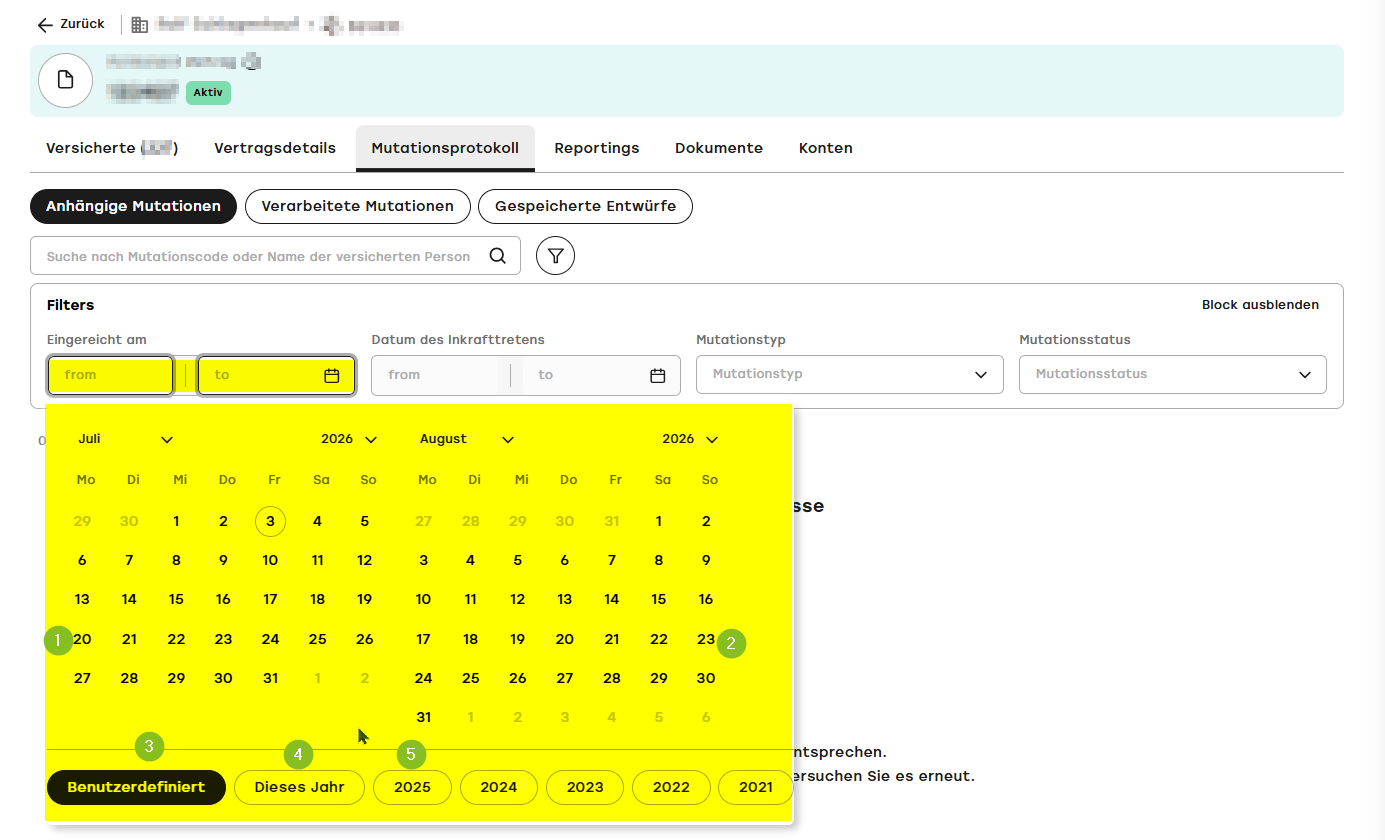Open the Juli month dropdown
The width and height of the screenshot is (1385, 840).
pyautogui.click(x=126, y=439)
